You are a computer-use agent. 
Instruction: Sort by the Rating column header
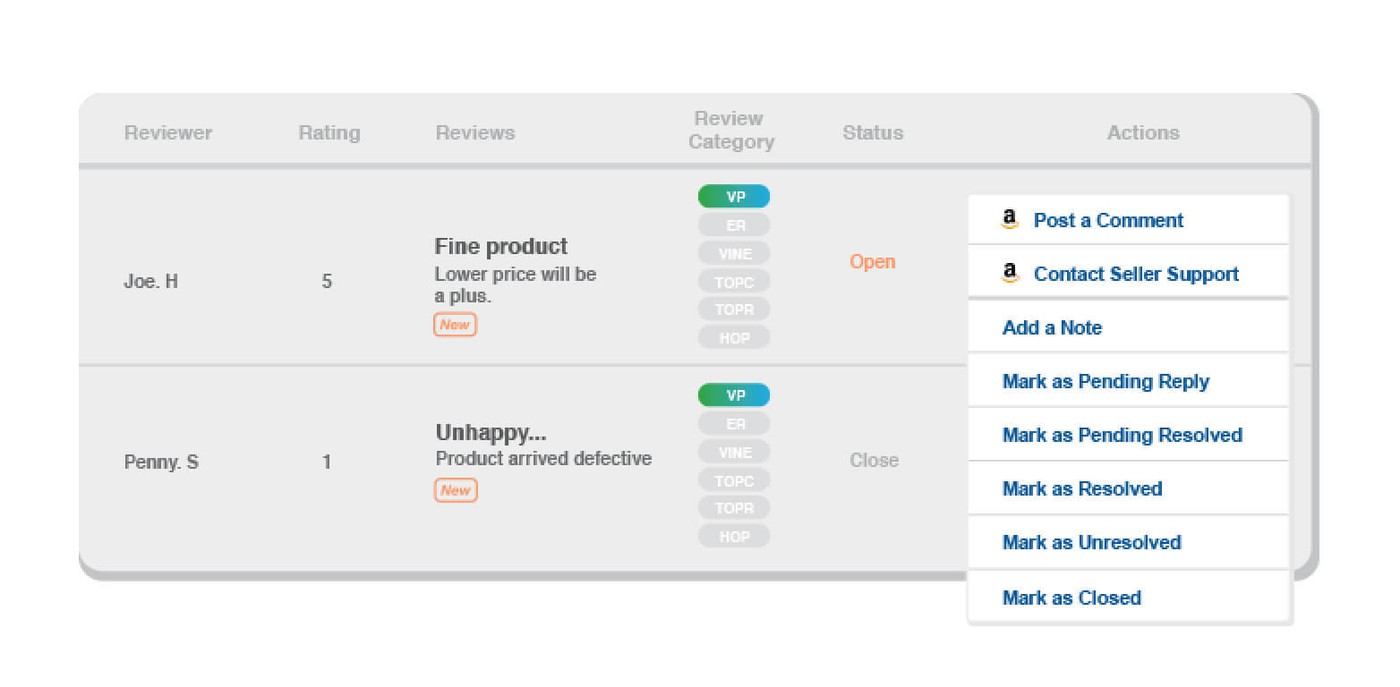[329, 133]
